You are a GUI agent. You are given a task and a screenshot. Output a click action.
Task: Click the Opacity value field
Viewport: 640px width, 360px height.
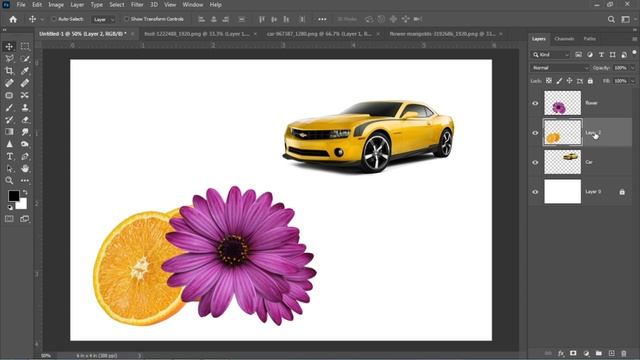pos(620,68)
